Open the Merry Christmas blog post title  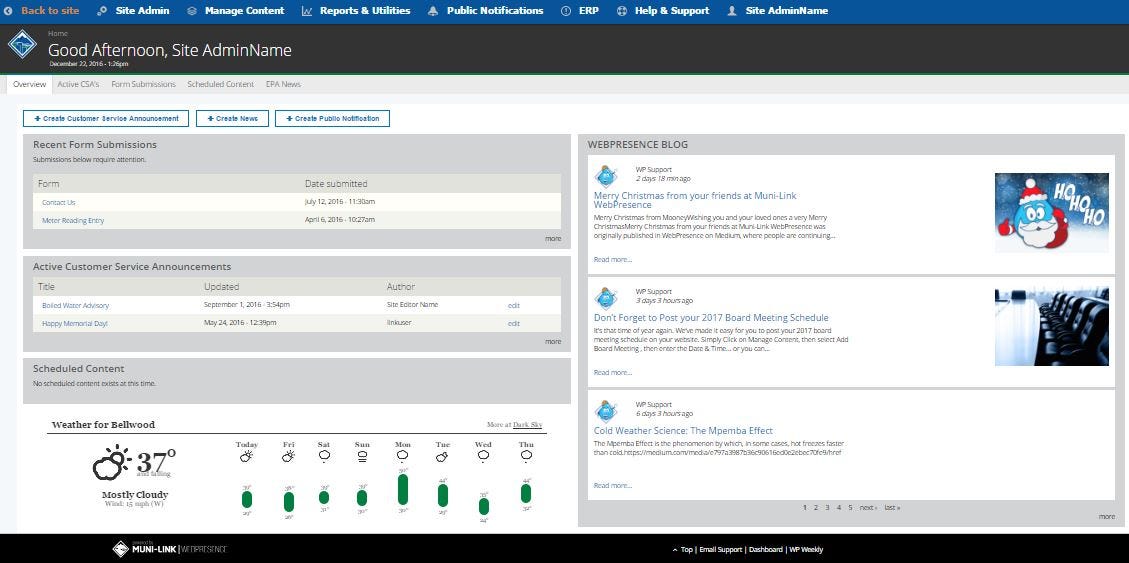coord(695,200)
